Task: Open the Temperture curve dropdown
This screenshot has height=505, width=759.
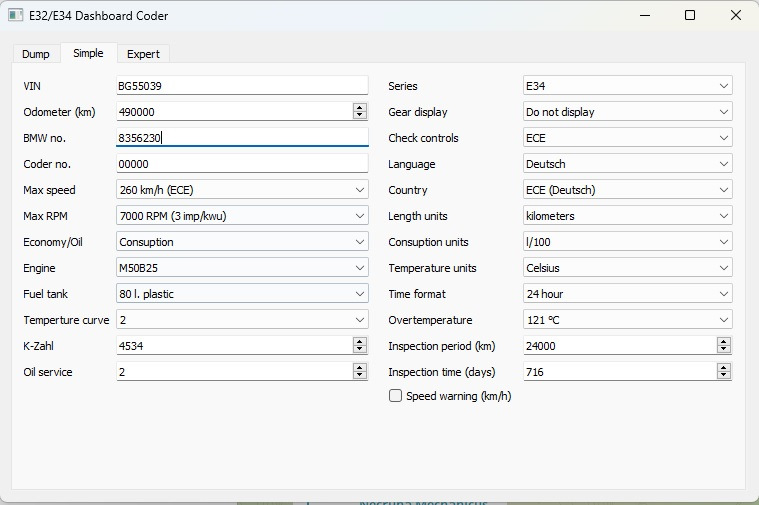Action: coord(242,320)
